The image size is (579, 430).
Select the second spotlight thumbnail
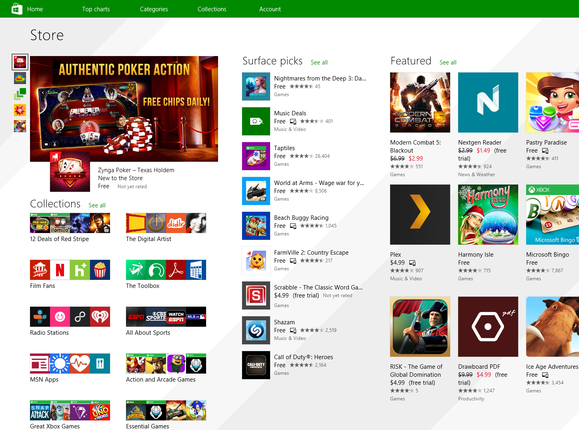pos(20,78)
